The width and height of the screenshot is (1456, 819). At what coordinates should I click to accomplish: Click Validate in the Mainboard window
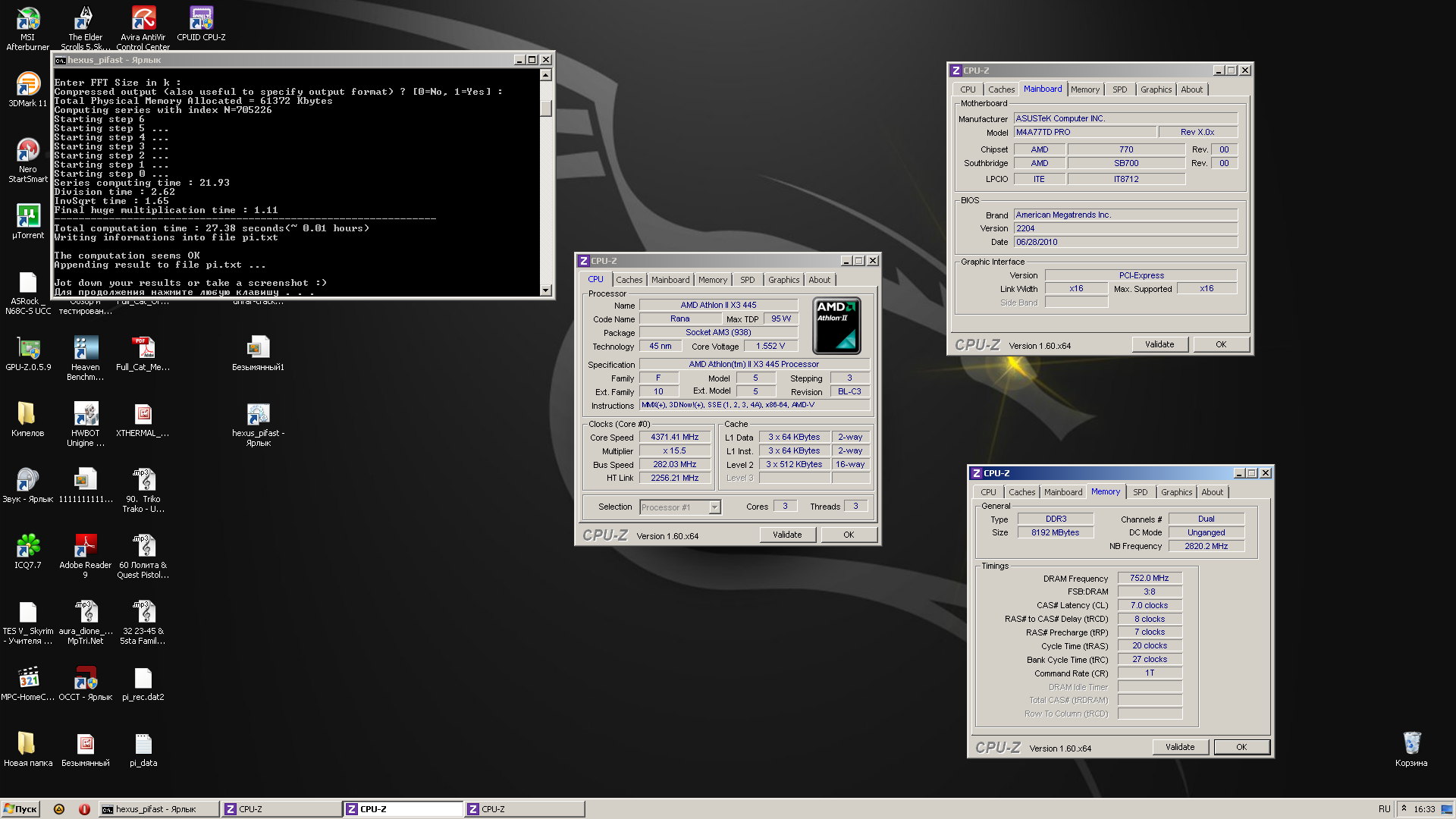1159,344
